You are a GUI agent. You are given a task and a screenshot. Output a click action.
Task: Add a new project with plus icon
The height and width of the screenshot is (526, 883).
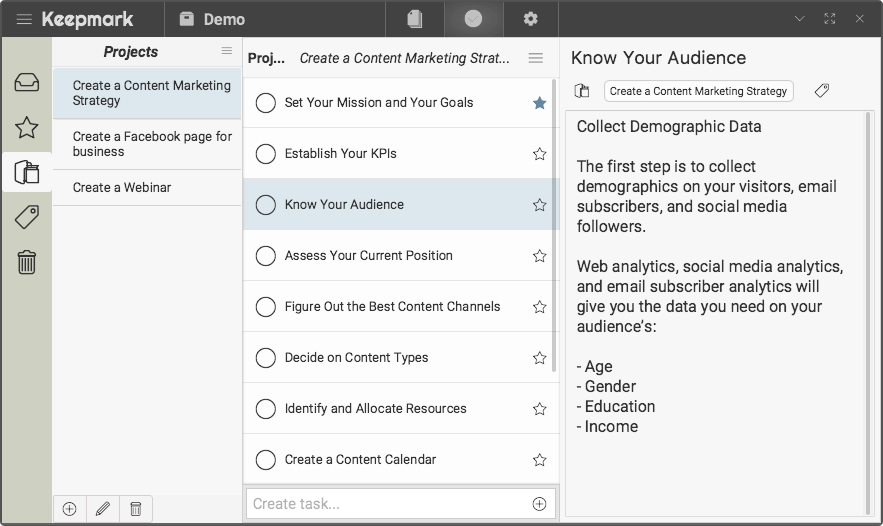coord(69,508)
